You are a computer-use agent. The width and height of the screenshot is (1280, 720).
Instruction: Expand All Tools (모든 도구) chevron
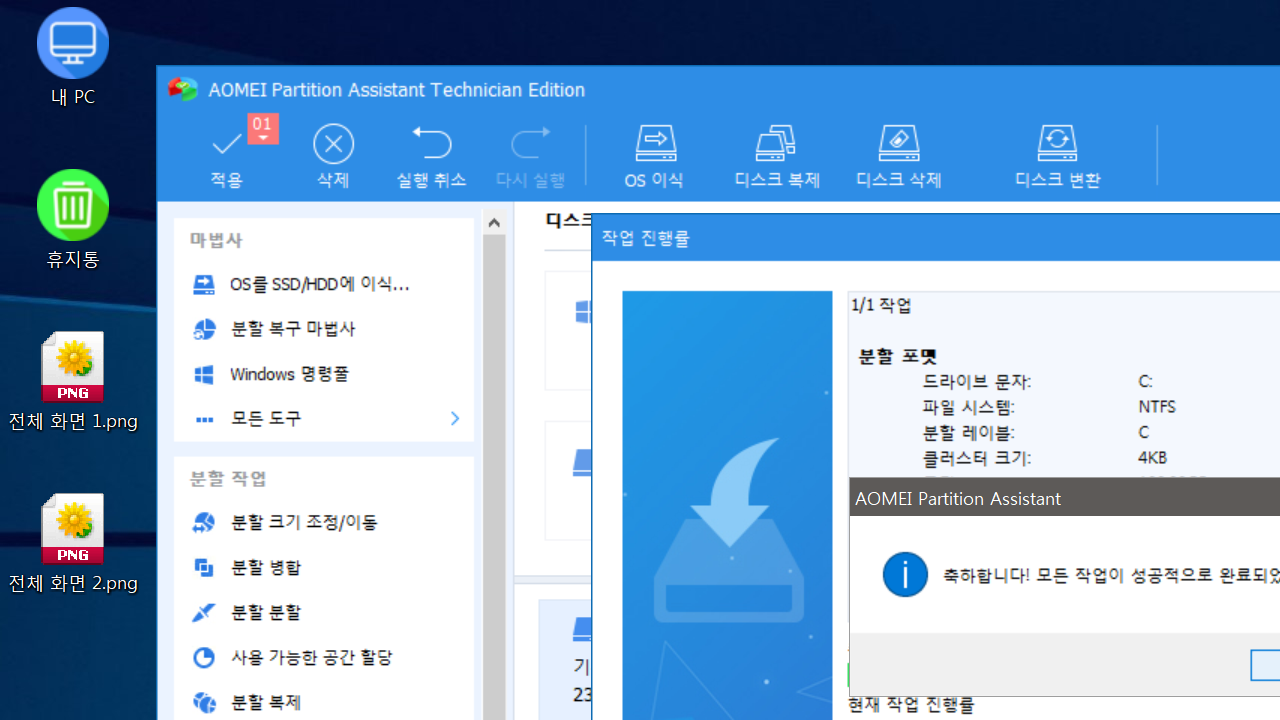[x=455, y=418]
